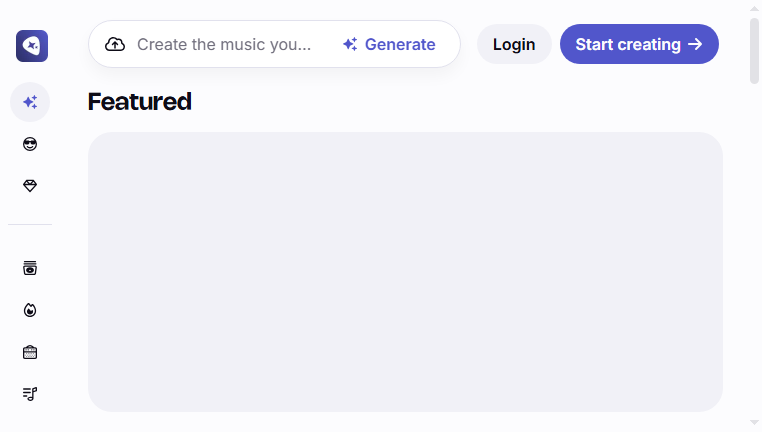The image size is (762, 432).
Task: Focus the 'Create the music you...' field
Action: 224,44
